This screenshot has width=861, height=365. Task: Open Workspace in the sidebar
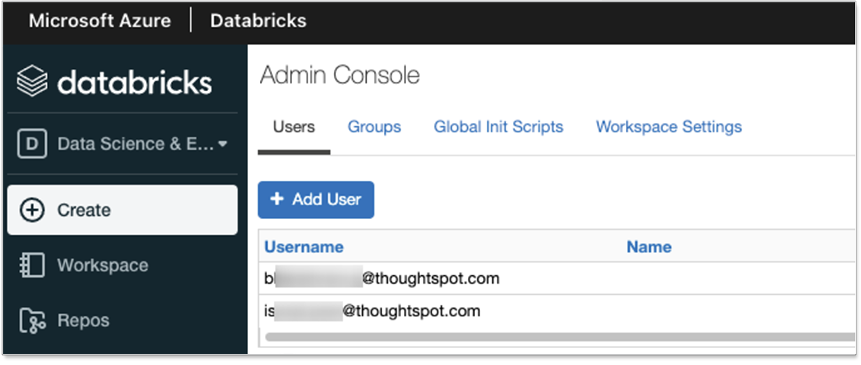click(103, 266)
